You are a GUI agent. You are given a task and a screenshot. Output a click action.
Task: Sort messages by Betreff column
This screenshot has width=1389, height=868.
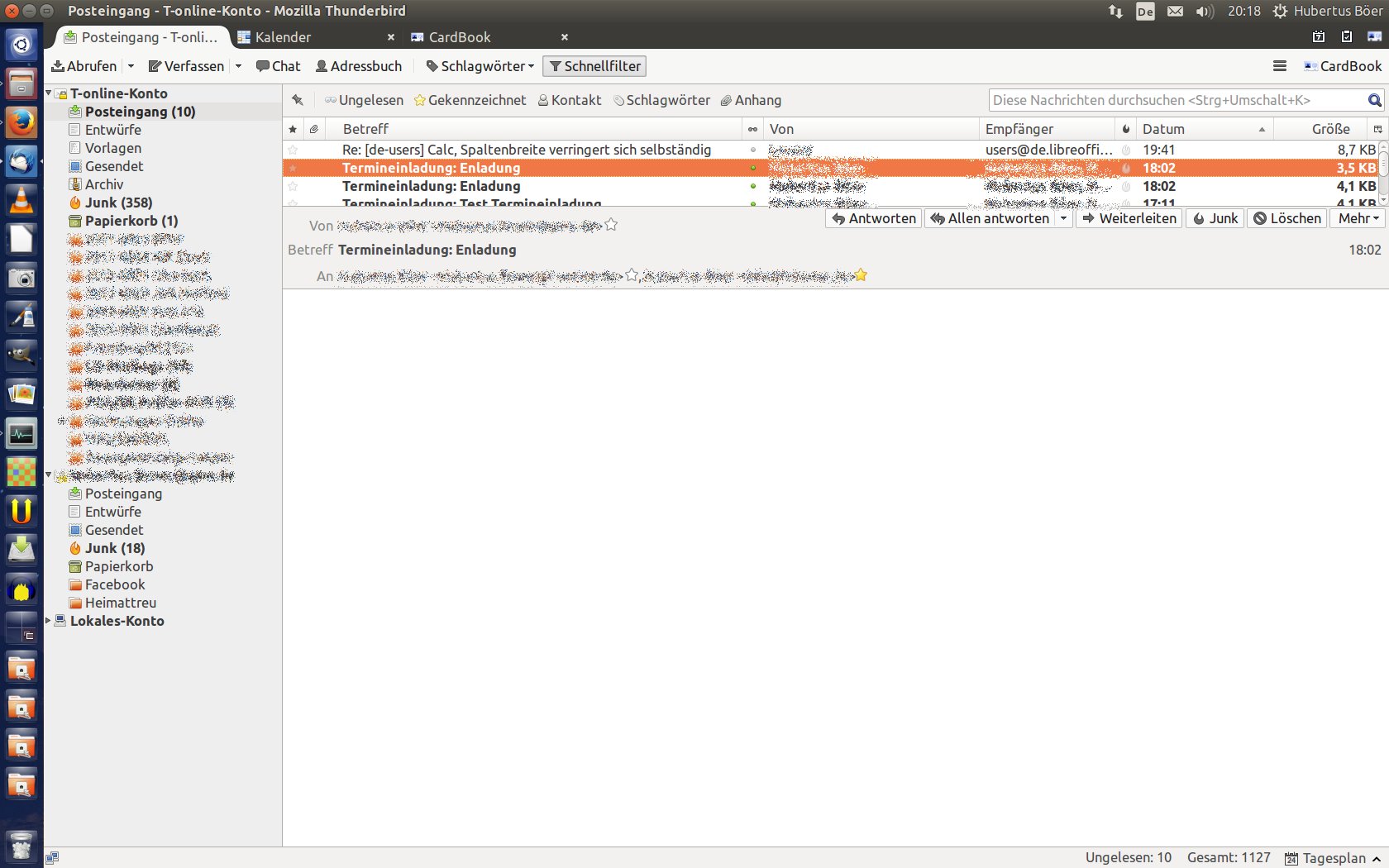tap(532, 129)
